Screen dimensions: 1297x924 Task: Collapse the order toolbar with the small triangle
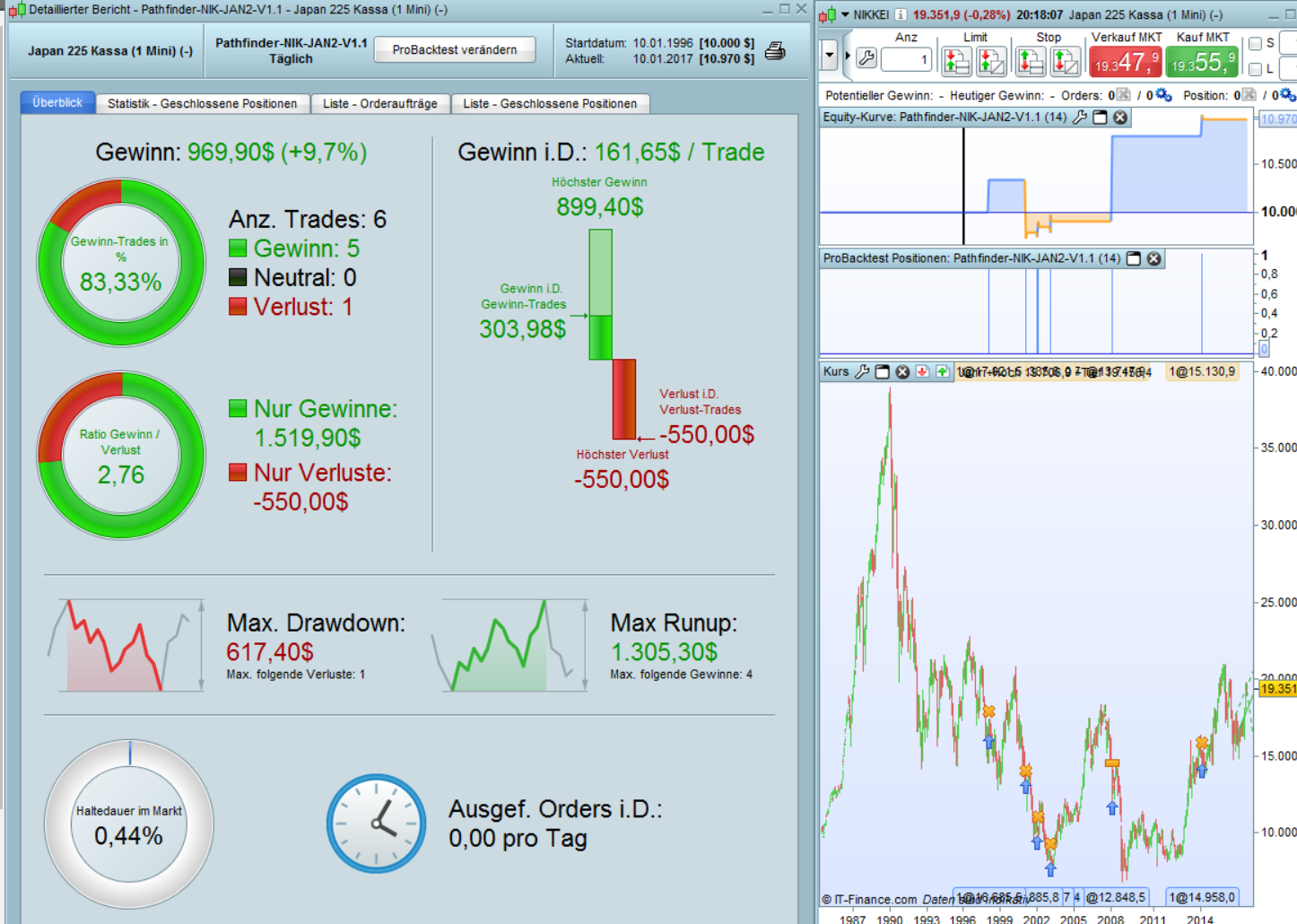tap(848, 55)
